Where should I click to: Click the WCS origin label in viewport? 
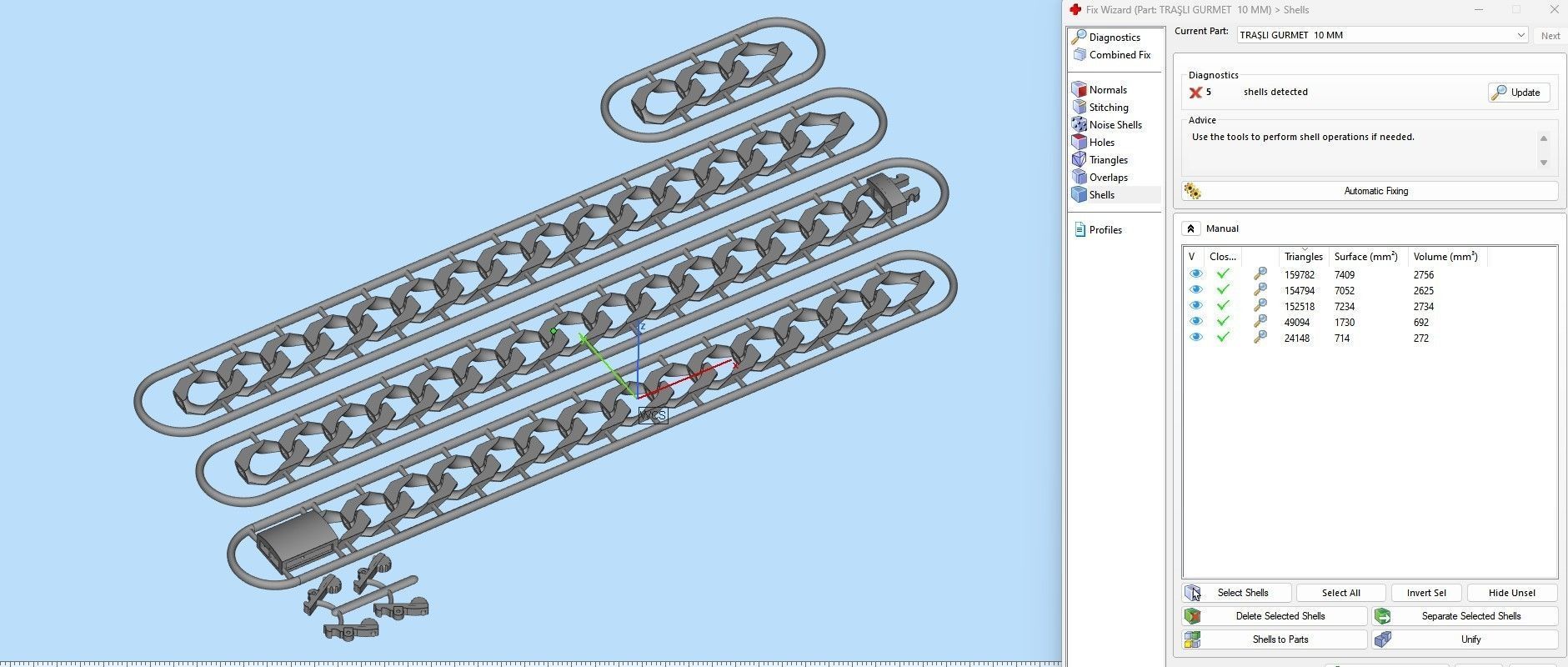(653, 415)
